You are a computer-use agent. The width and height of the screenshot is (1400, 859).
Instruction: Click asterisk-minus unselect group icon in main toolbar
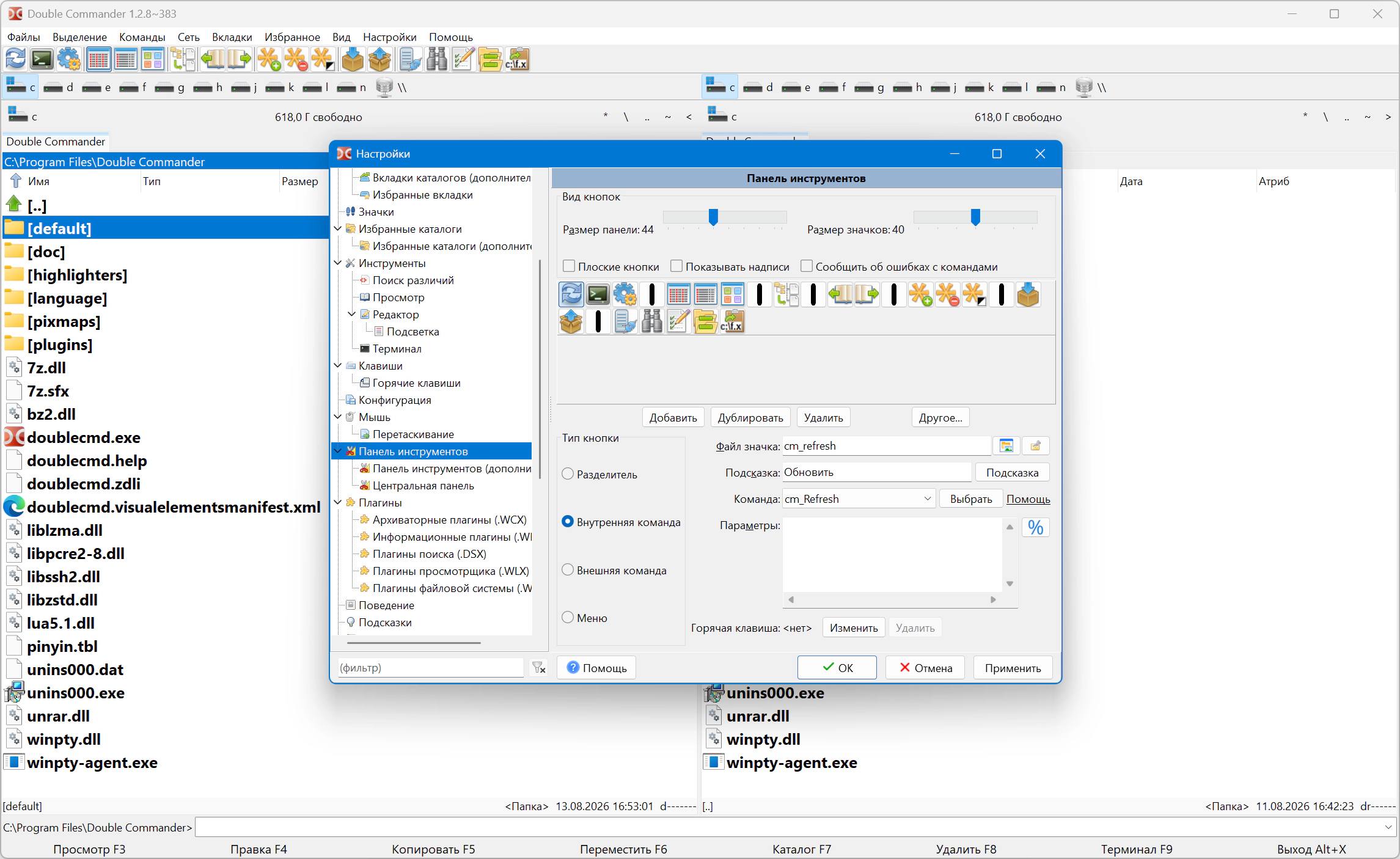296,59
